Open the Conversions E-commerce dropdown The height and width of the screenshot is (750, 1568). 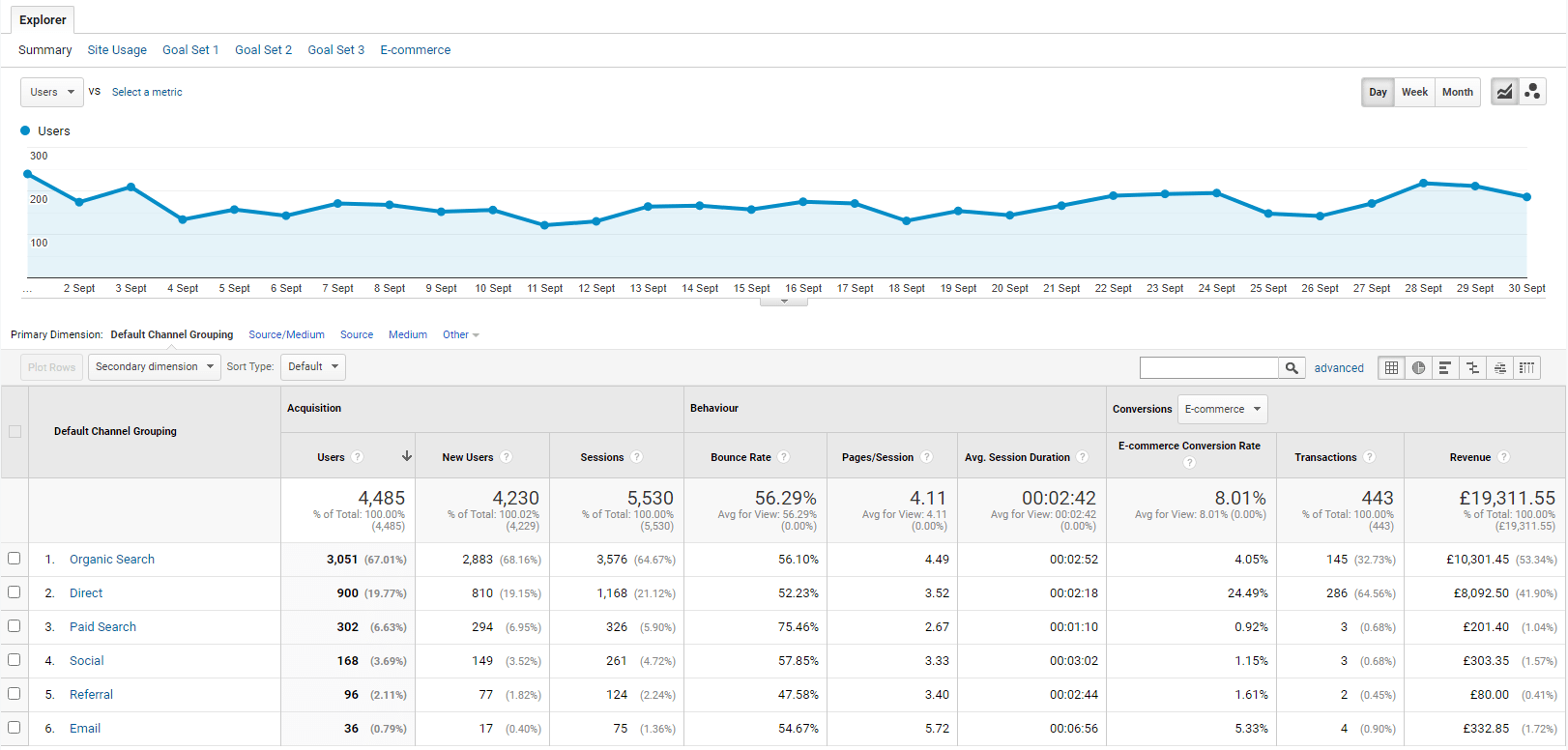click(1222, 410)
